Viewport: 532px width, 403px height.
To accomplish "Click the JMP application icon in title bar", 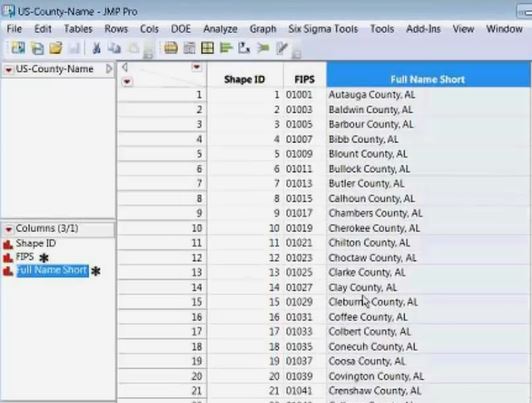I will pyautogui.click(x=8, y=11).
